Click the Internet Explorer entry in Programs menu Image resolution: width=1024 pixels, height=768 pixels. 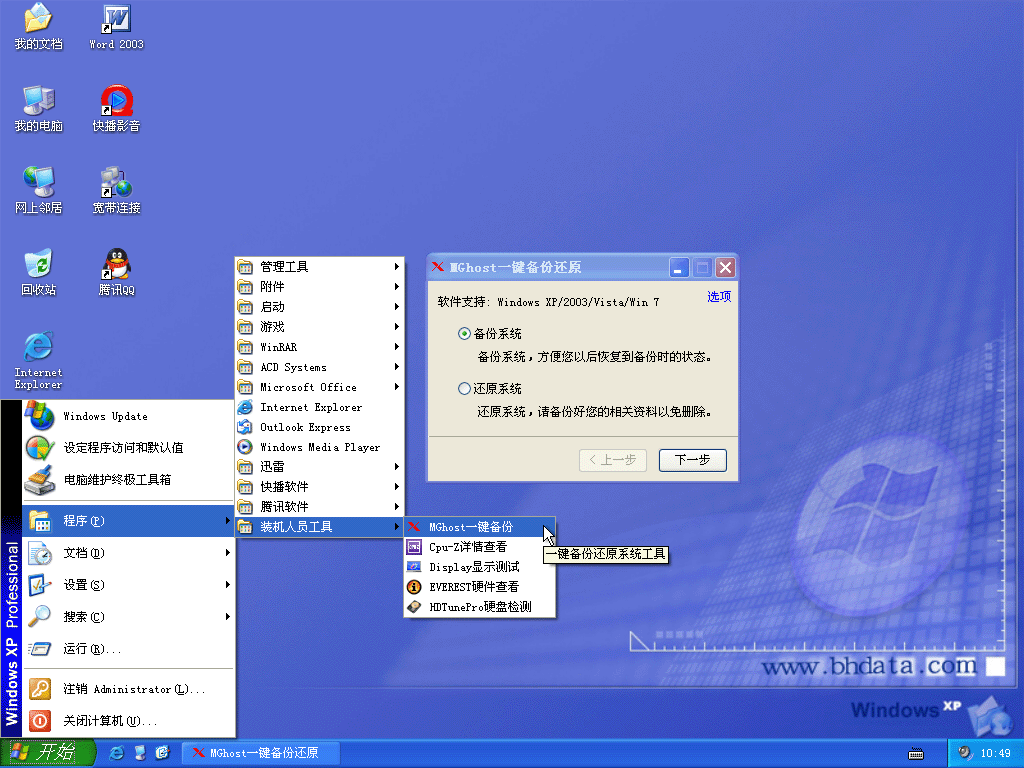(x=319, y=407)
